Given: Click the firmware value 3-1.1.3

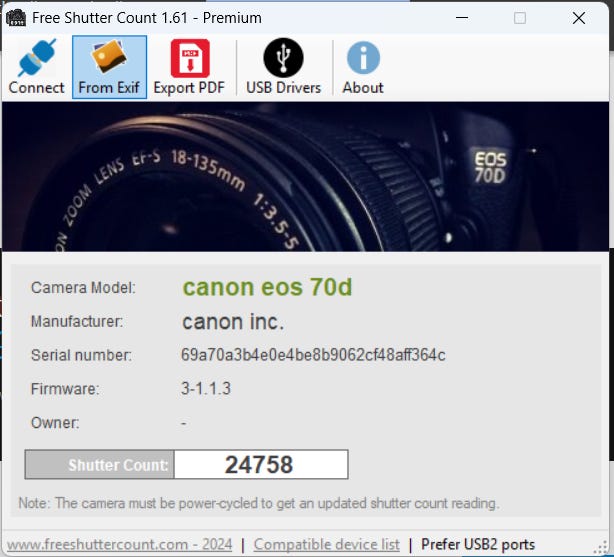Looking at the screenshot, I should click(206, 389).
